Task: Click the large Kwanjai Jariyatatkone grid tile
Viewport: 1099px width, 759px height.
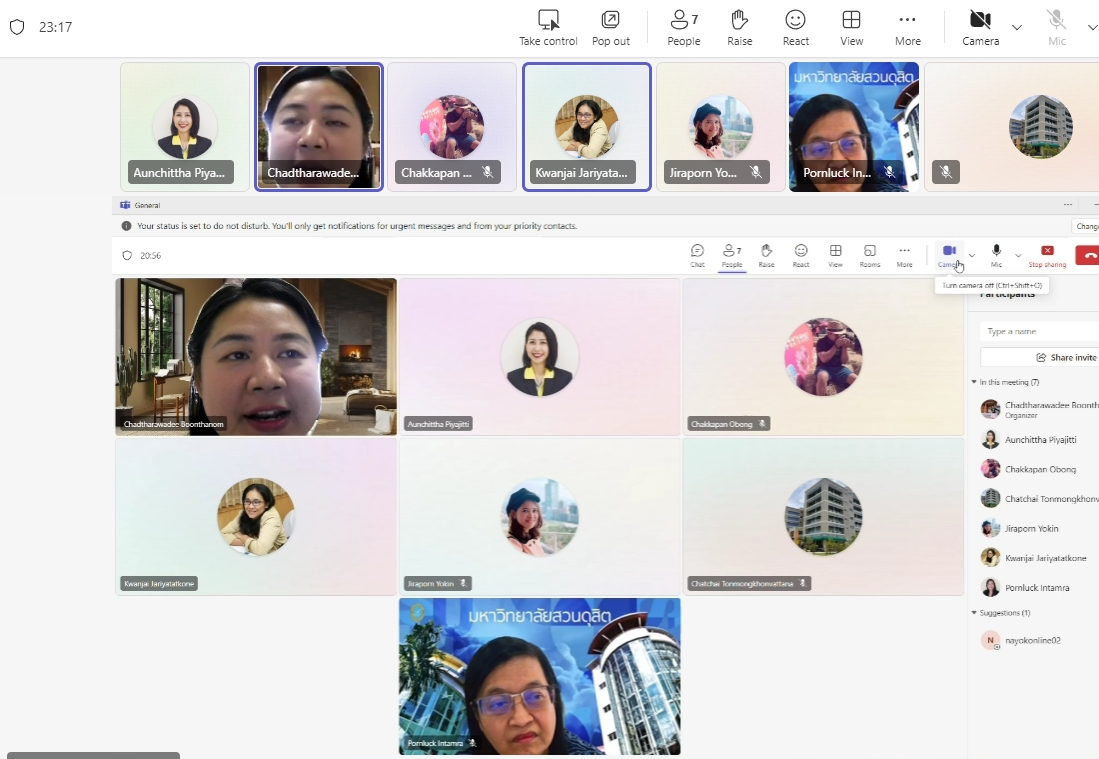Action: 256,517
